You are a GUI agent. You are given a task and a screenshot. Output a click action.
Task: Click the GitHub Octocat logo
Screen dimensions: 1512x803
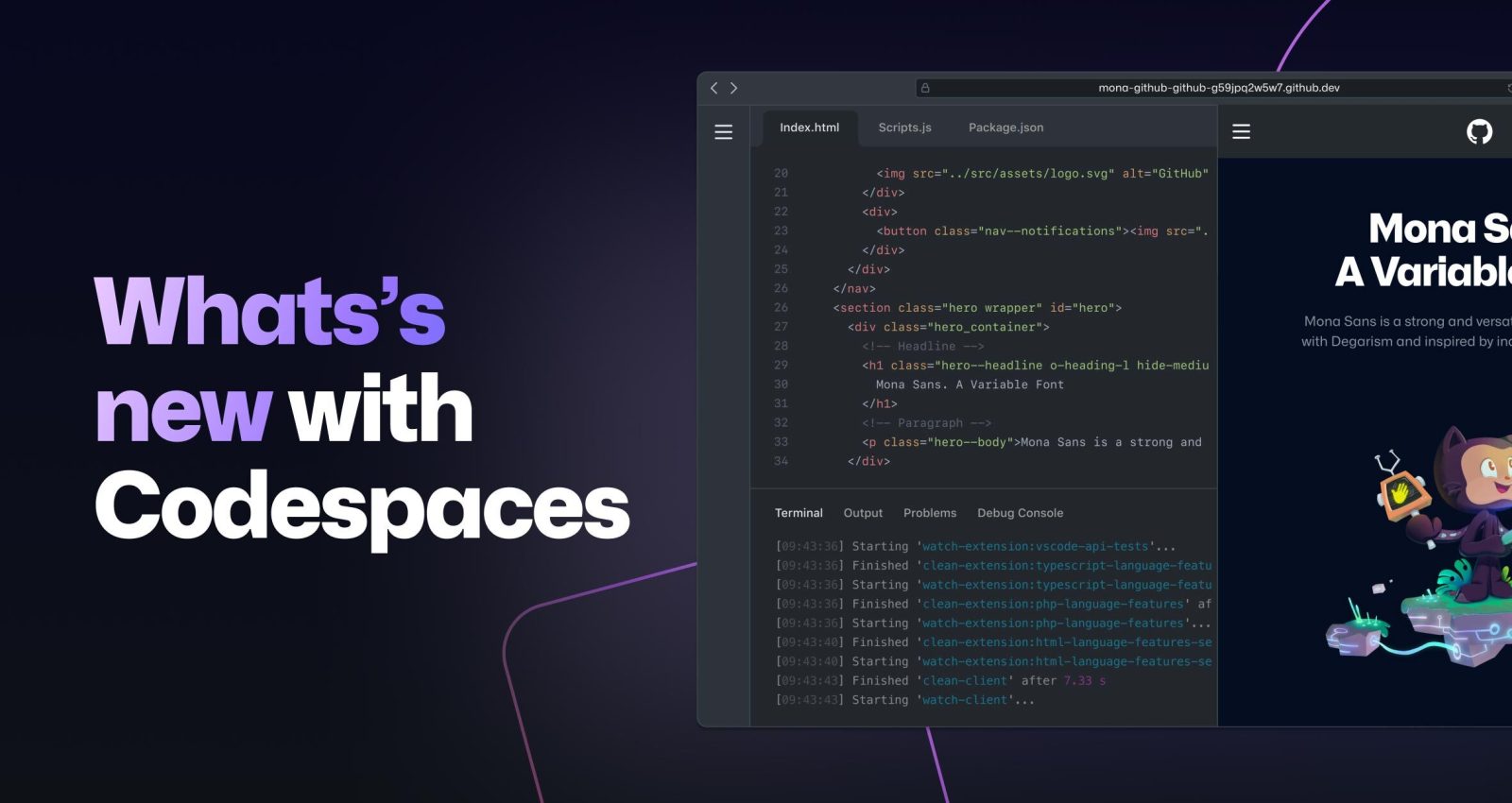pos(1480,131)
